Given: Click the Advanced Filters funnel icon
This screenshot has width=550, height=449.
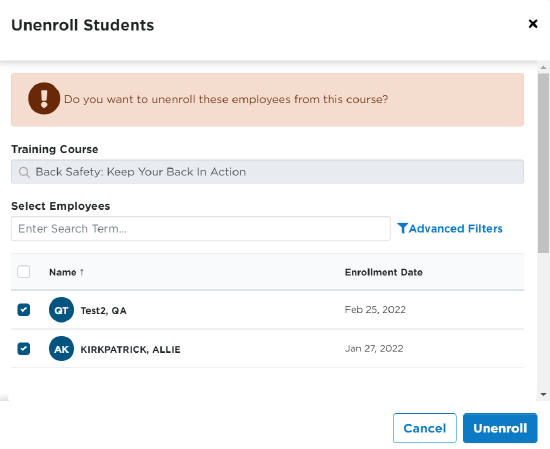Looking at the screenshot, I should pyautogui.click(x=402, y=228).
